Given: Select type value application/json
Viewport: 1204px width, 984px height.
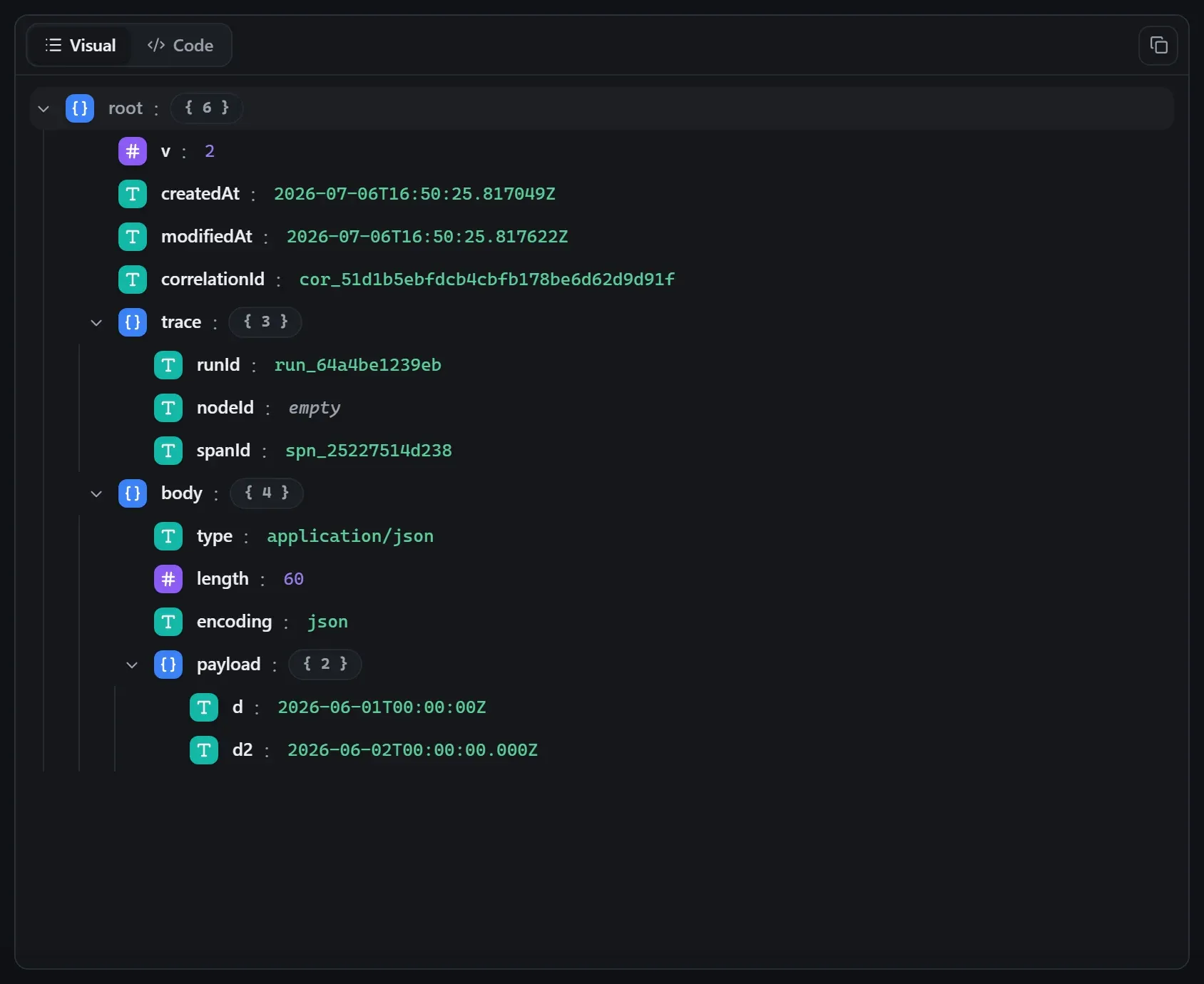Looking at the screenshot, I should point(350,536).
